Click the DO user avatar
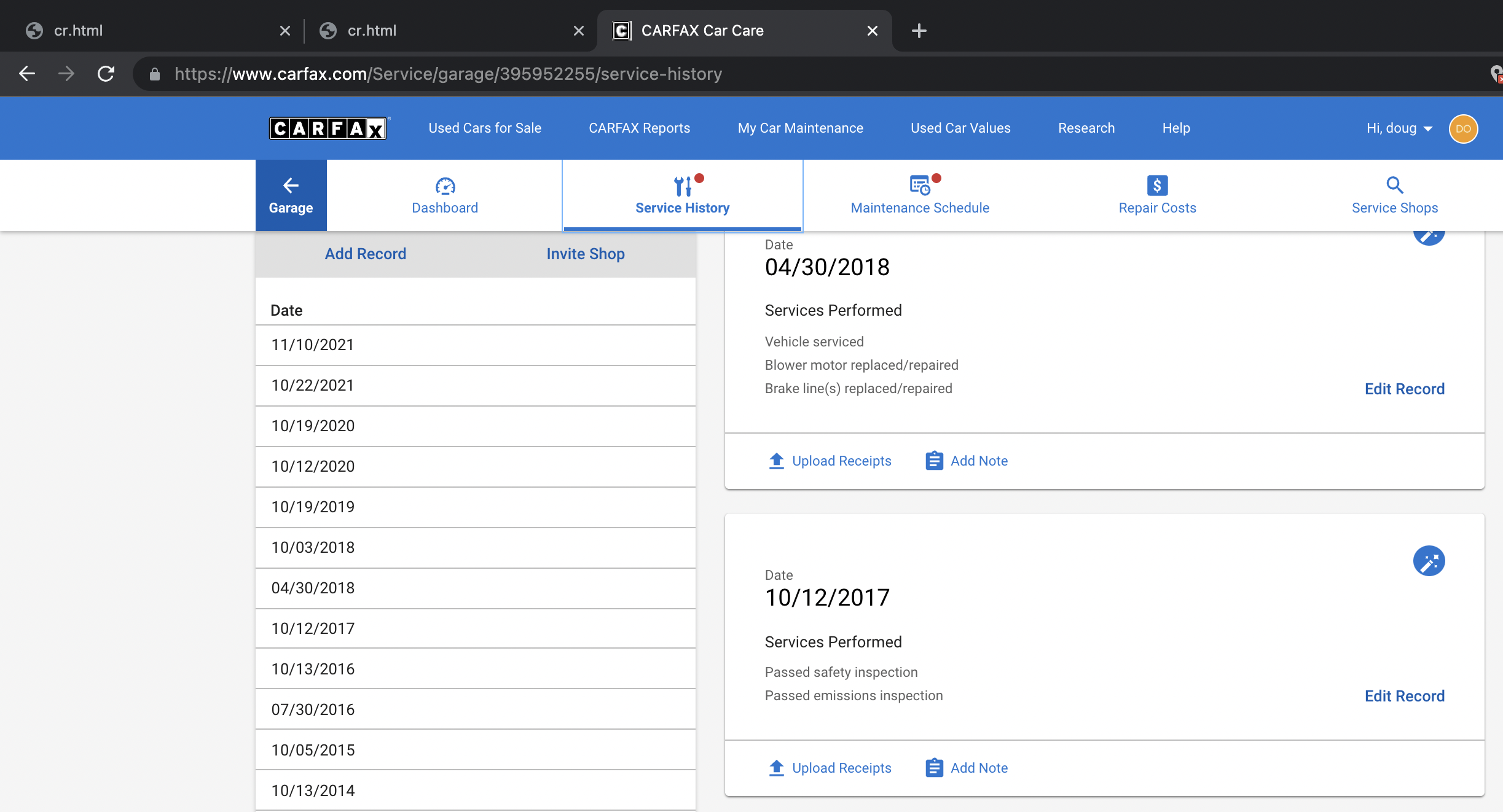This screenshot has height=812, width=1503. tap(1463, 129)
